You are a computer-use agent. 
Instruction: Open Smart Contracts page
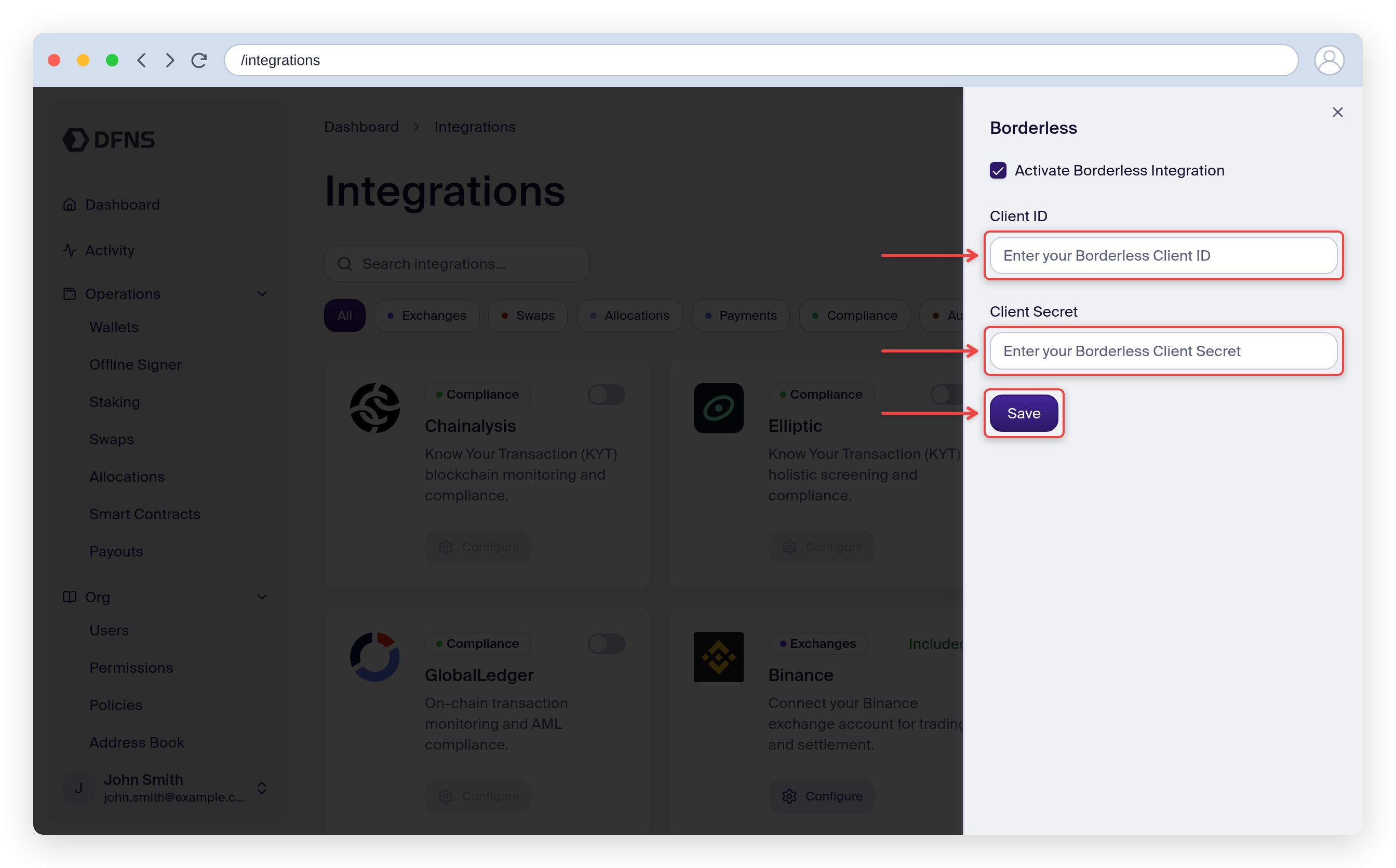tap(145, 514)
